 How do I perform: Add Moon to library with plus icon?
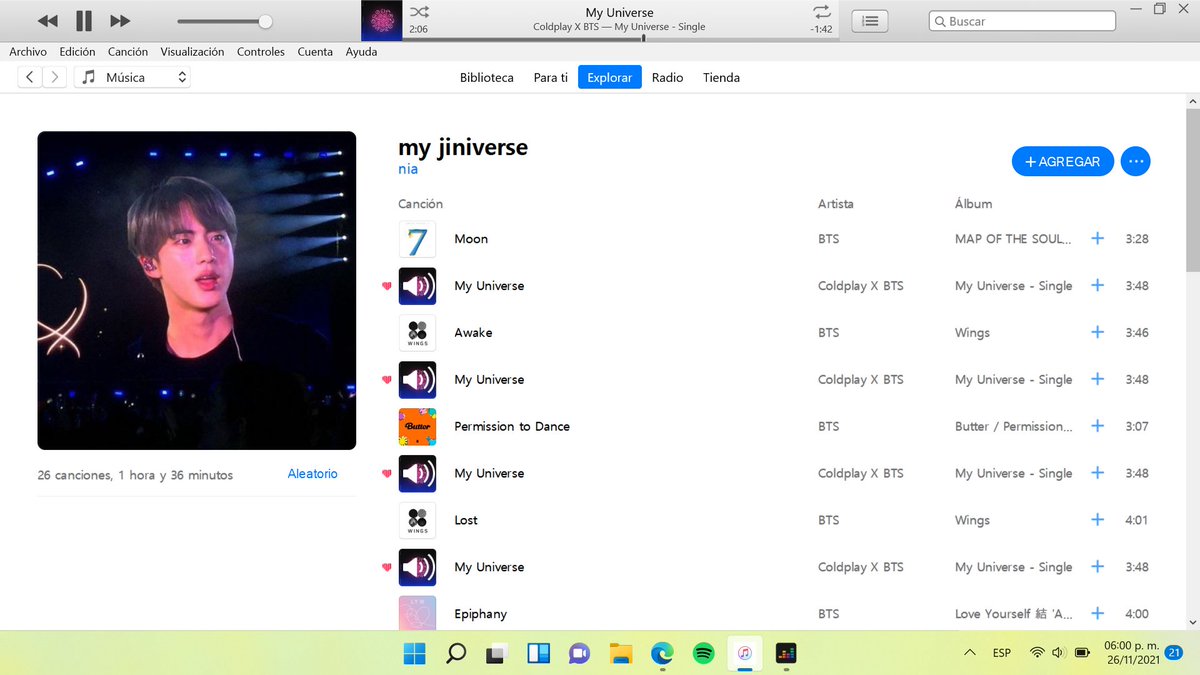point(1097,239)
